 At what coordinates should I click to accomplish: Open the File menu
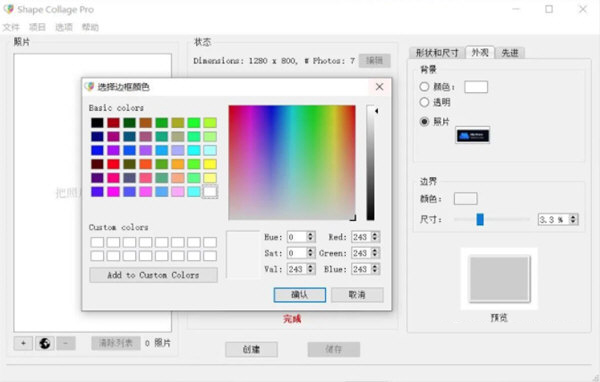point(11,27)
